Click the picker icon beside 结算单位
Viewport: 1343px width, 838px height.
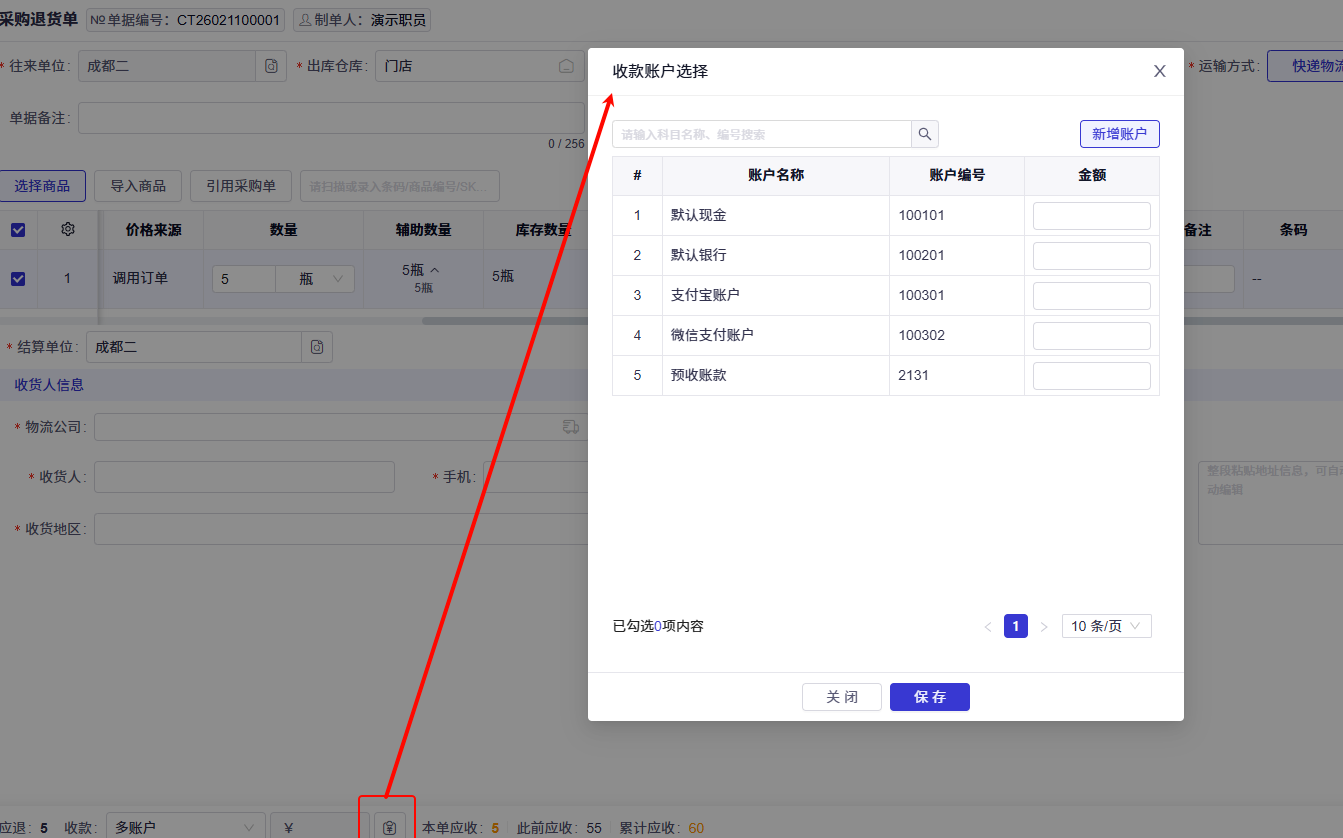[x=317, y=347]
